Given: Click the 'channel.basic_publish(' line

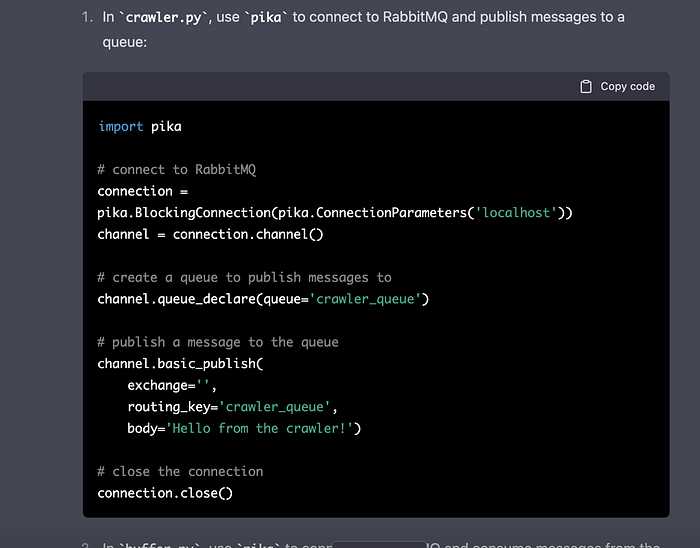Looking at the screenshot, I should [180, 364].
